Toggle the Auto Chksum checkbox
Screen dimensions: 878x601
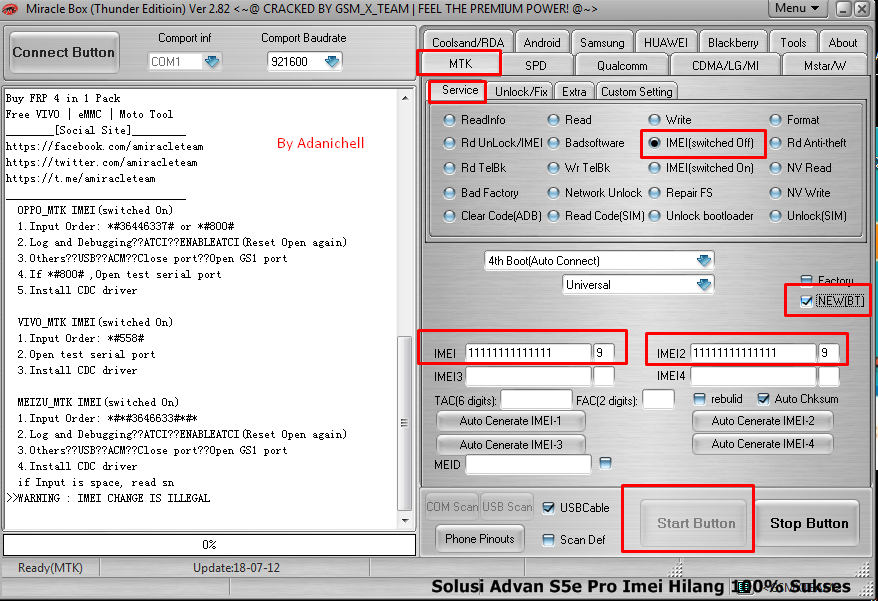tap(763, 399)
